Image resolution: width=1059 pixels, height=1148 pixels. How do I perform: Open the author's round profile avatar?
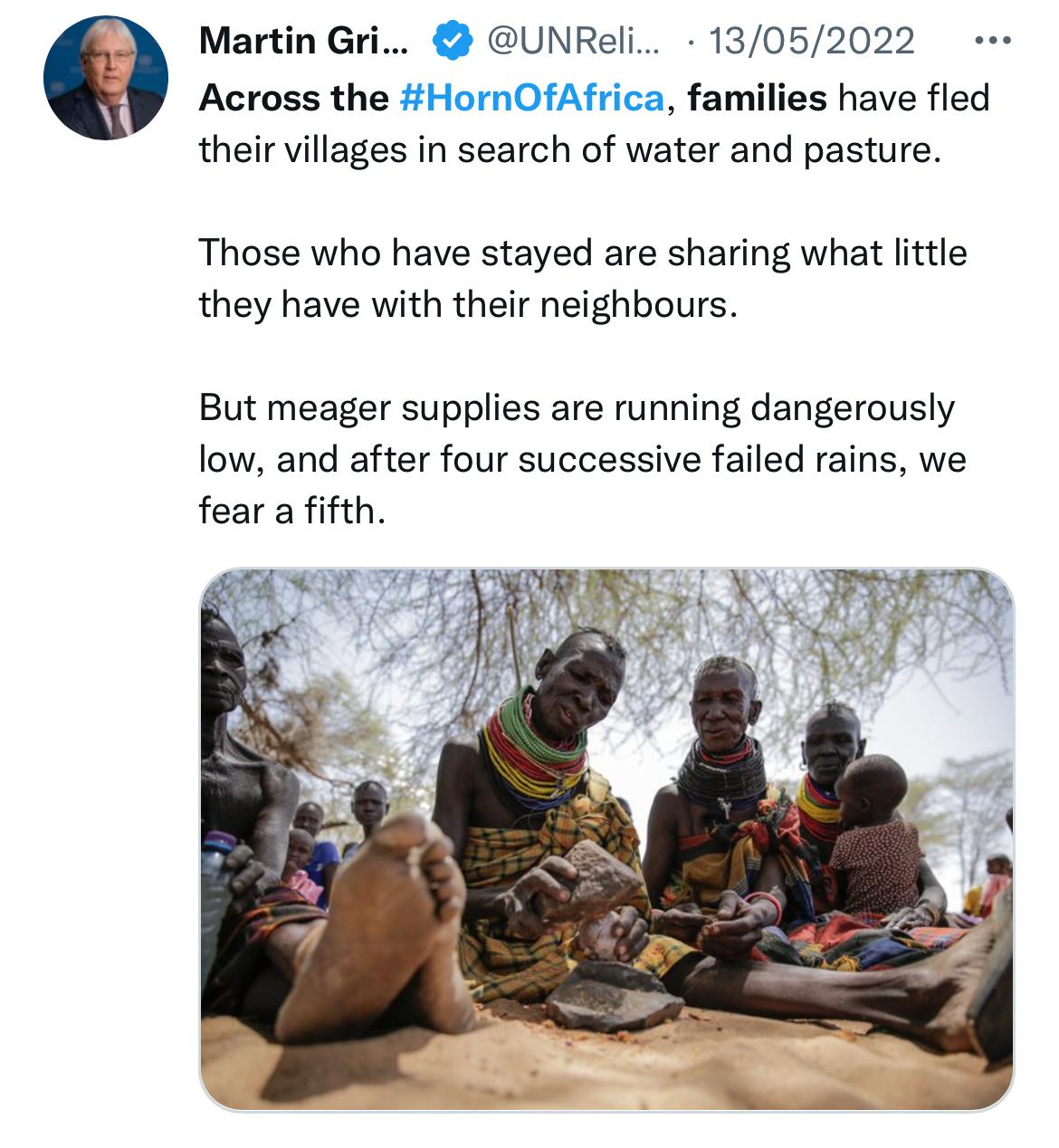pos(106,78)
